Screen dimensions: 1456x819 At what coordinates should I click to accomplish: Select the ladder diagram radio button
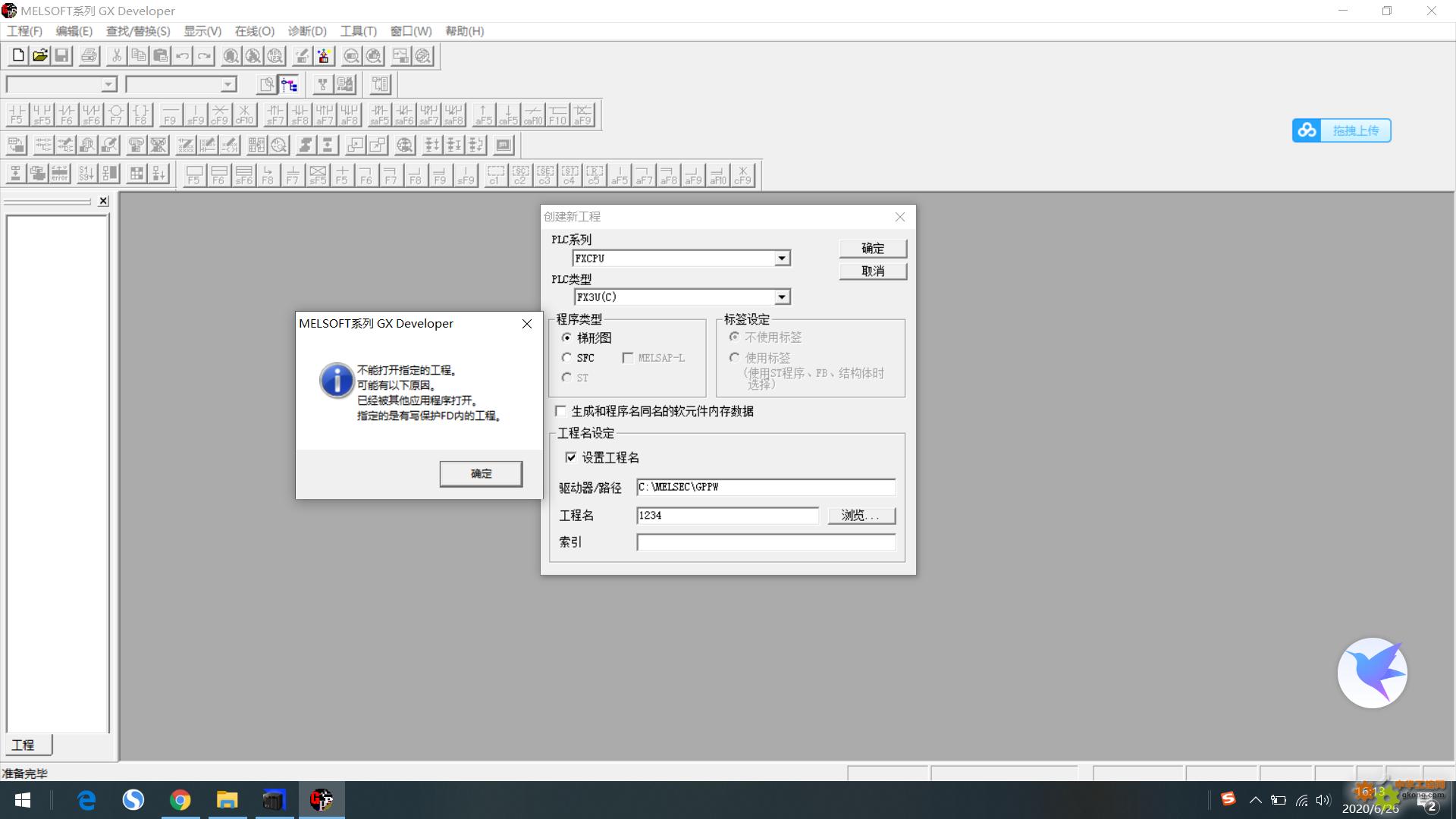pyautogui.click(x=566, y=337)
